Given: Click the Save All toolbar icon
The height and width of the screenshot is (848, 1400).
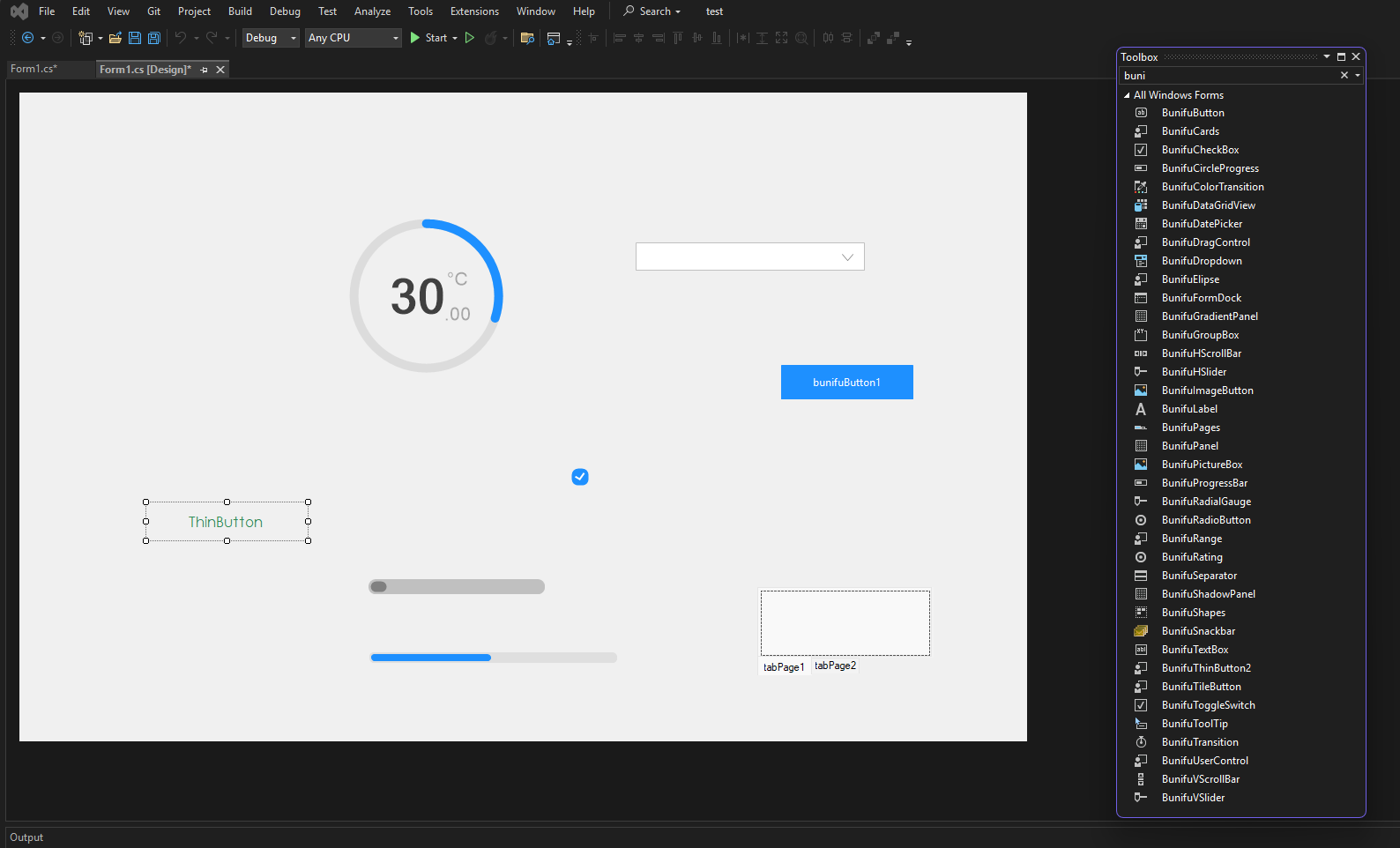Looking at the screenshot, I should [153, 38].
